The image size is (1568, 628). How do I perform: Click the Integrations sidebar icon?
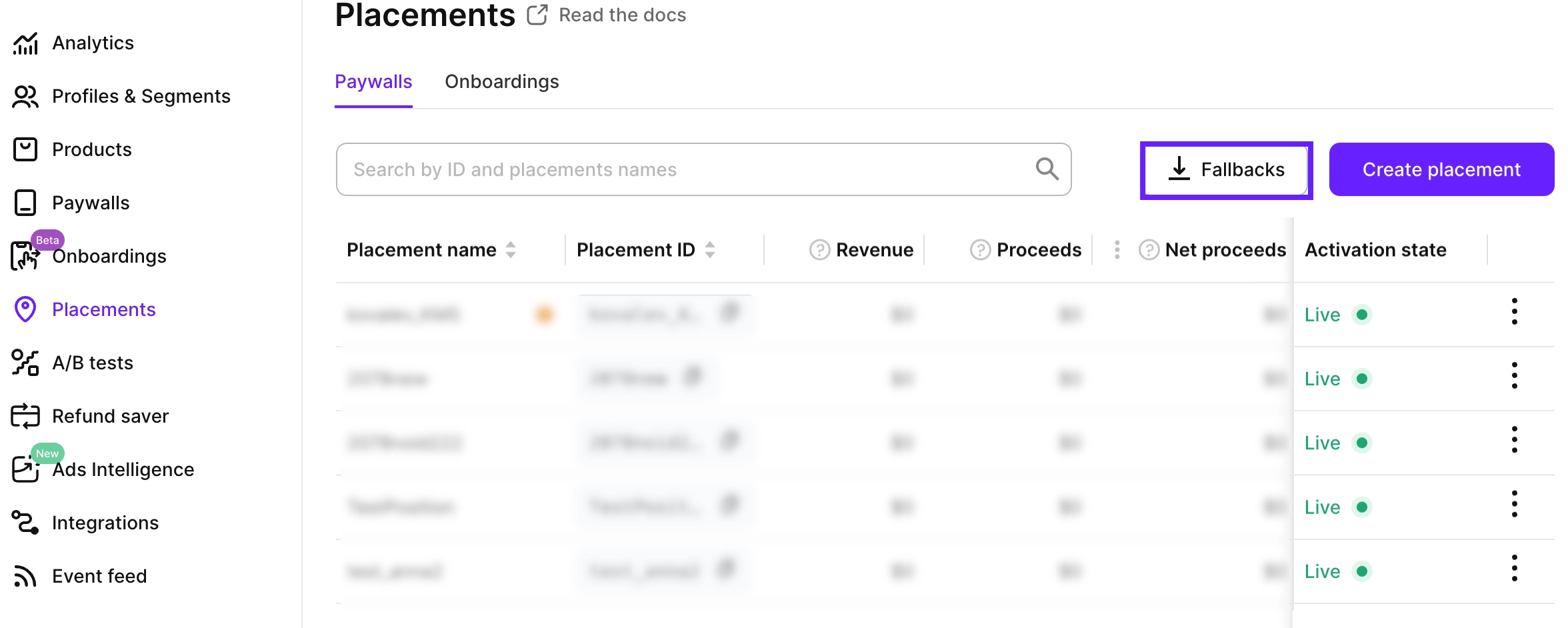pos(25,523)
